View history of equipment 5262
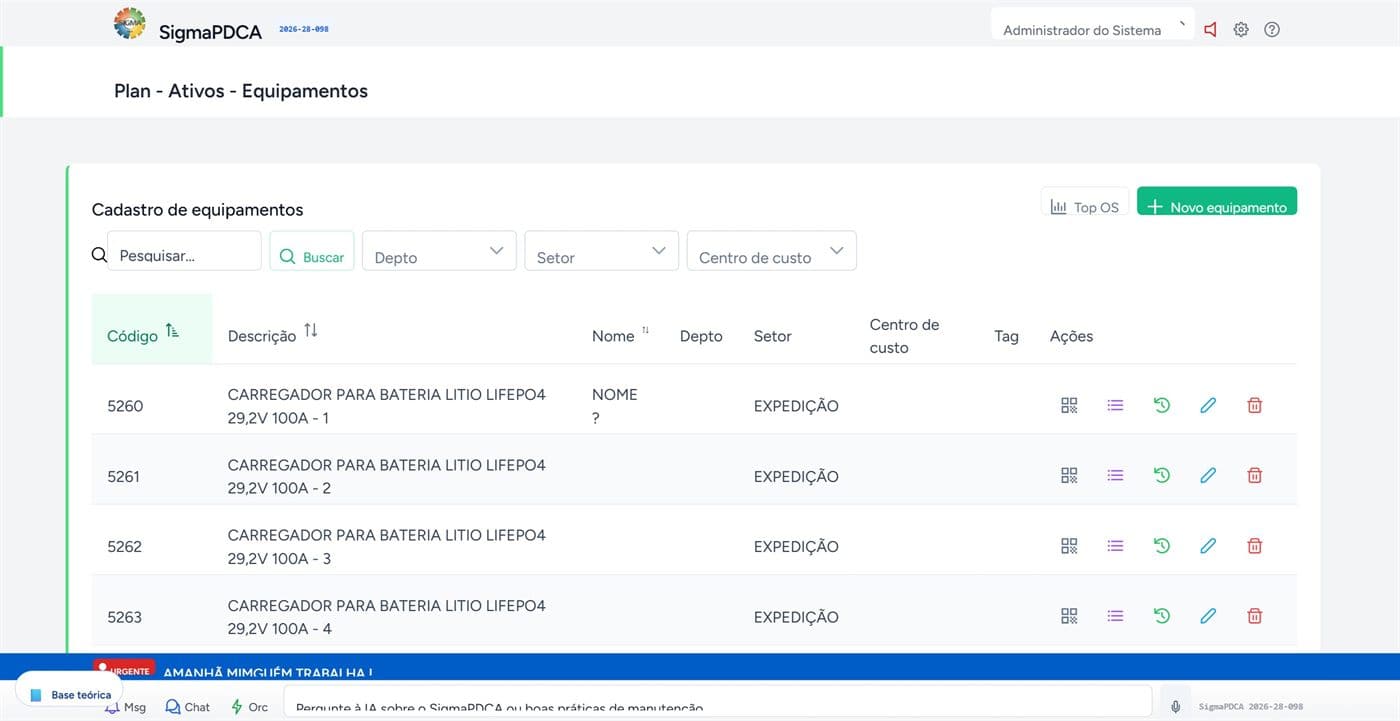This screenshot has width=1400, height=721. tap(1162, 546)
